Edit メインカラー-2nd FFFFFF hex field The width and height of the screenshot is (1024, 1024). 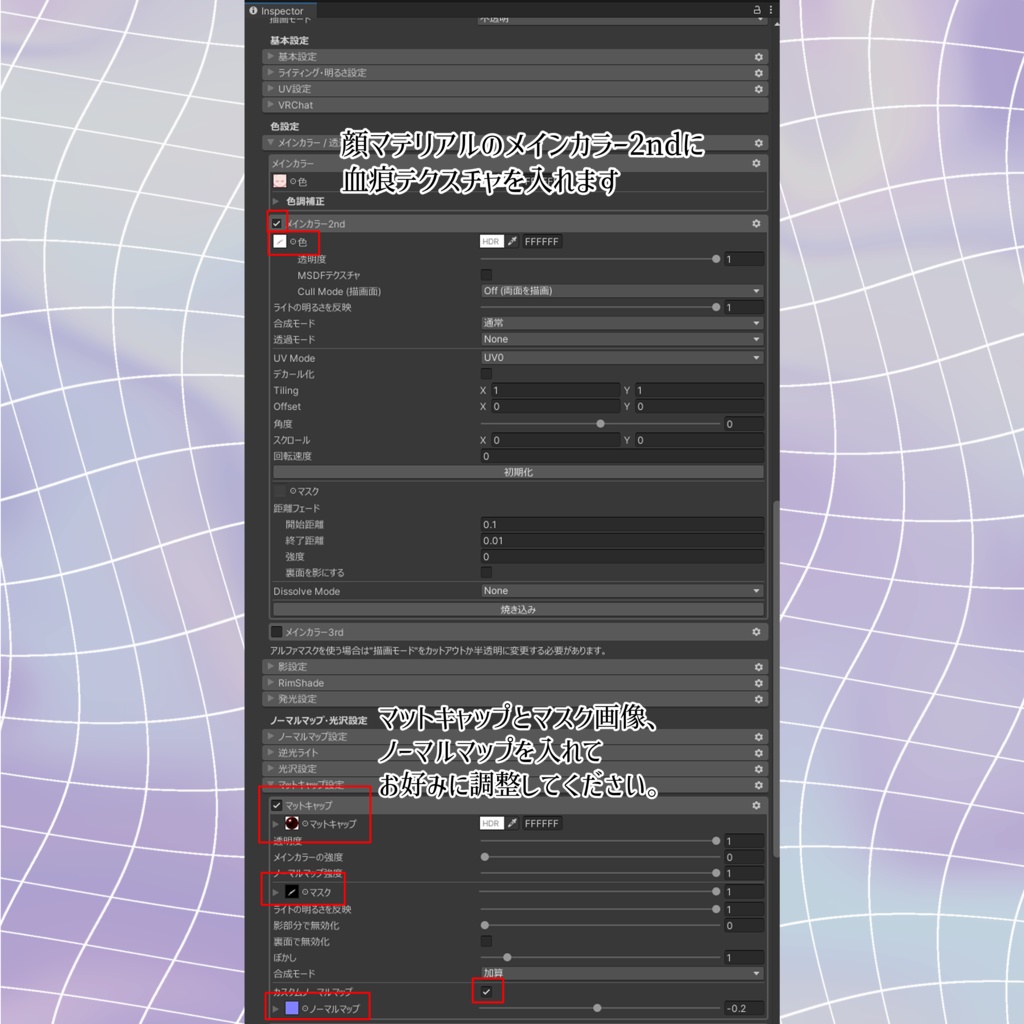coord(542,242)
